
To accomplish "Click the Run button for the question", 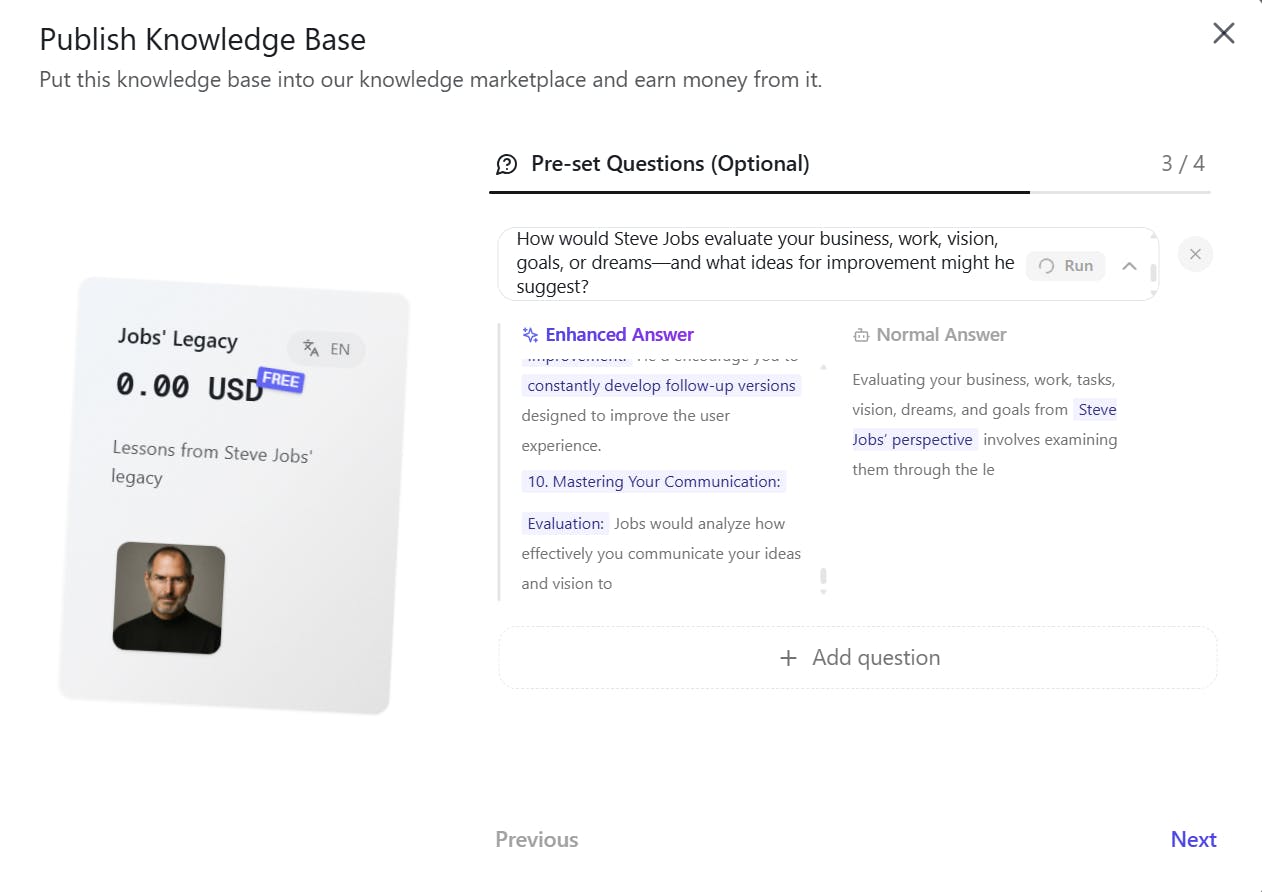I will [1066, 266].
